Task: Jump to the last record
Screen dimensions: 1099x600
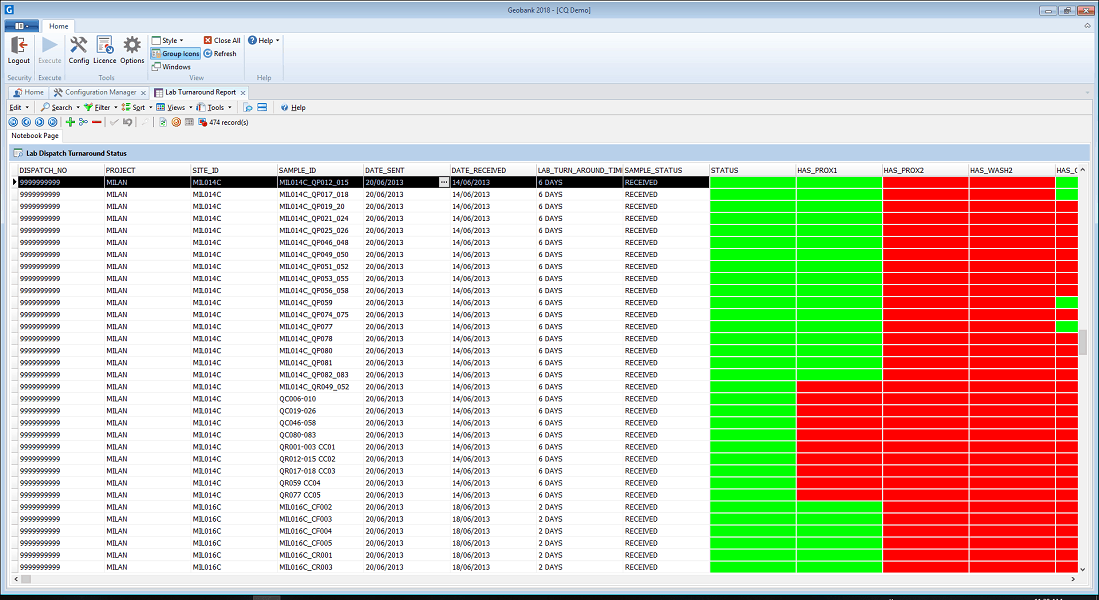Action: pyautogui.click(x=53, y=122)
